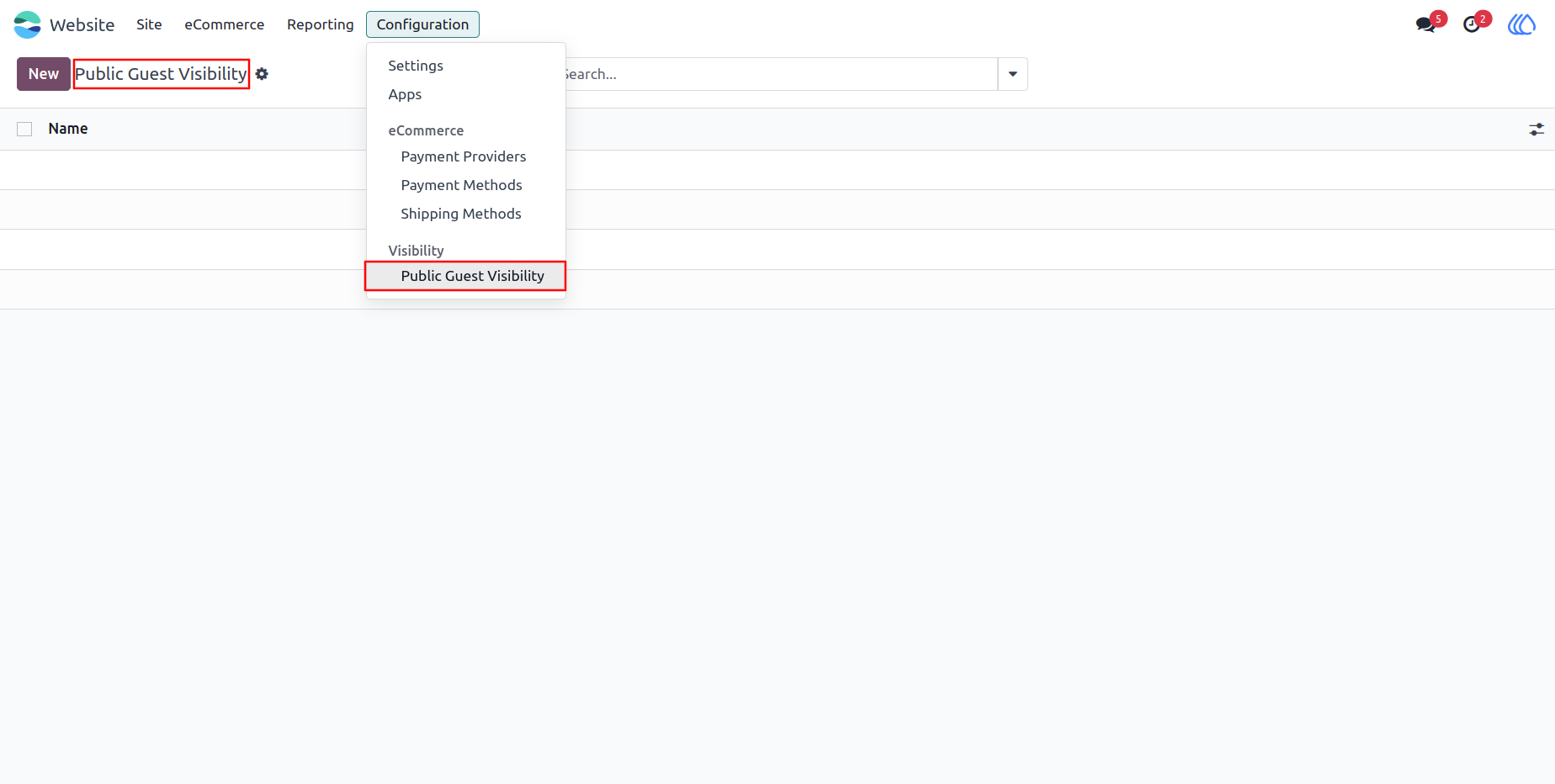
Task: Click the Public Guest Visibility page title
Action: 162,74
